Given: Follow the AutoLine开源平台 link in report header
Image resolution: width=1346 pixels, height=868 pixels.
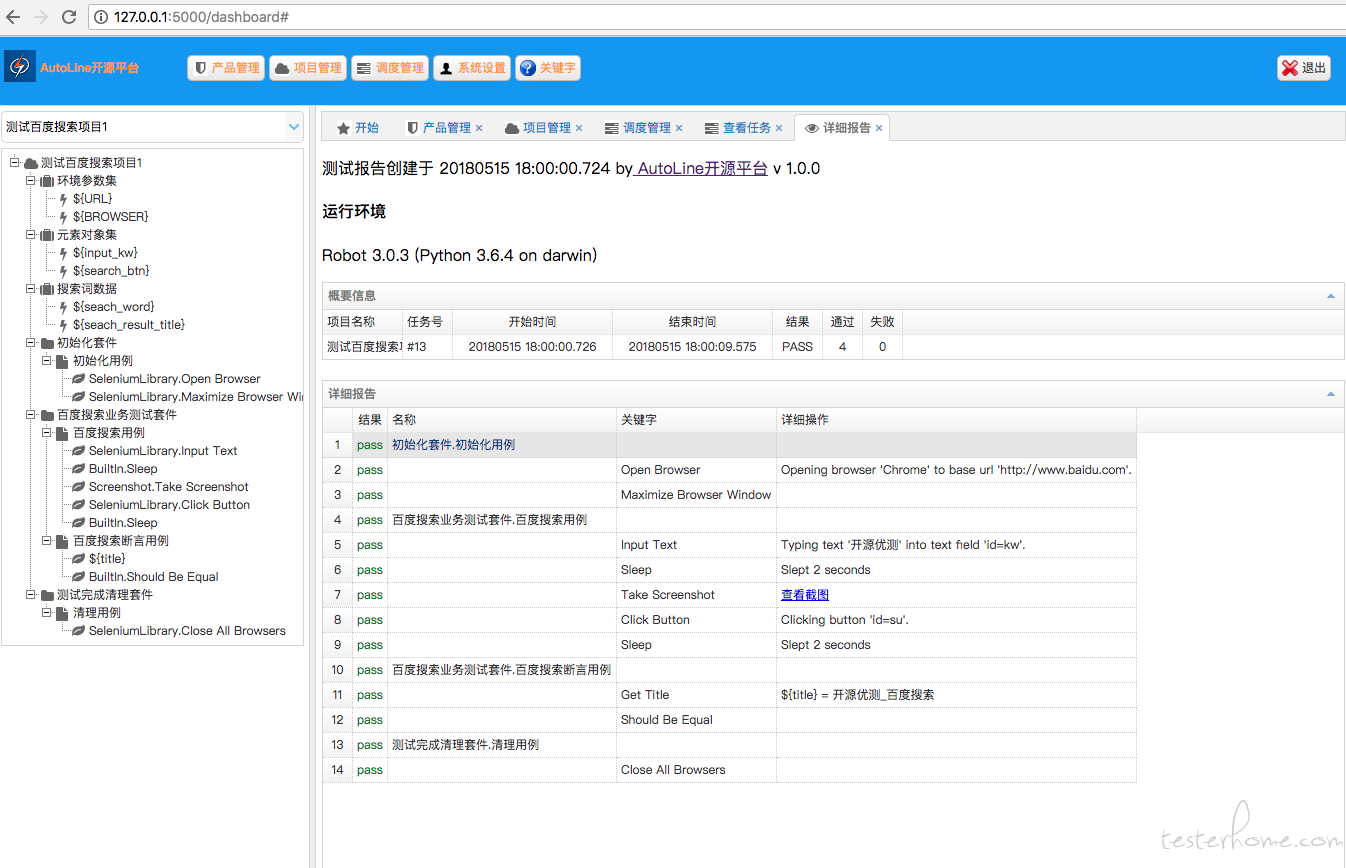Looking at the screenshot, I should (702, 169).
